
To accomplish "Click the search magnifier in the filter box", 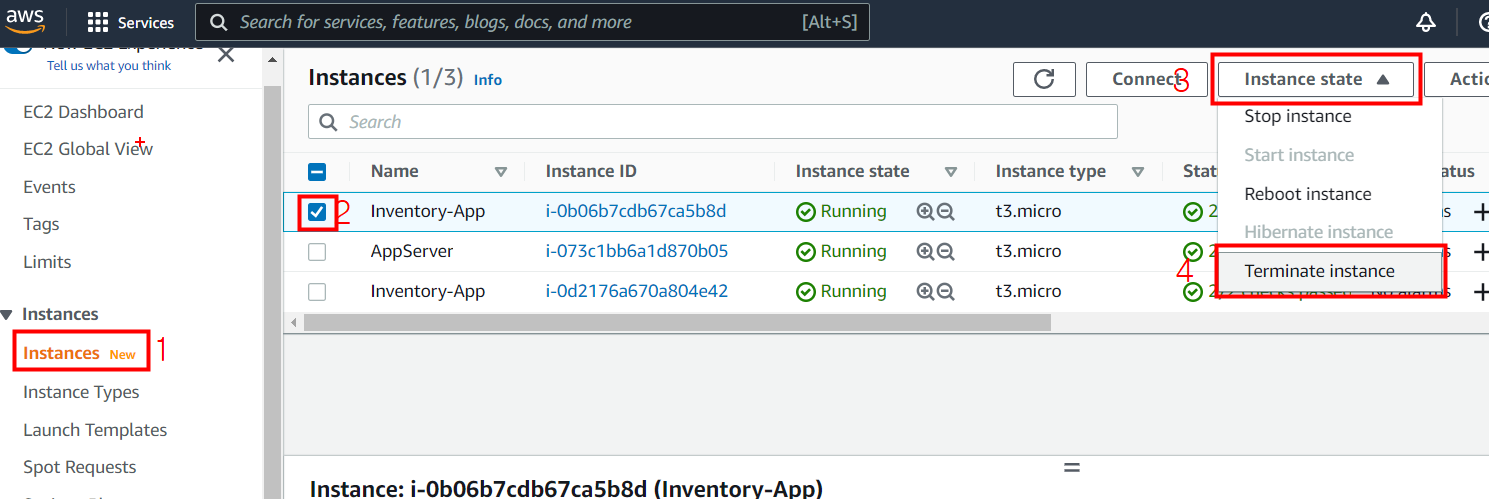I will [x=328, y=122].
